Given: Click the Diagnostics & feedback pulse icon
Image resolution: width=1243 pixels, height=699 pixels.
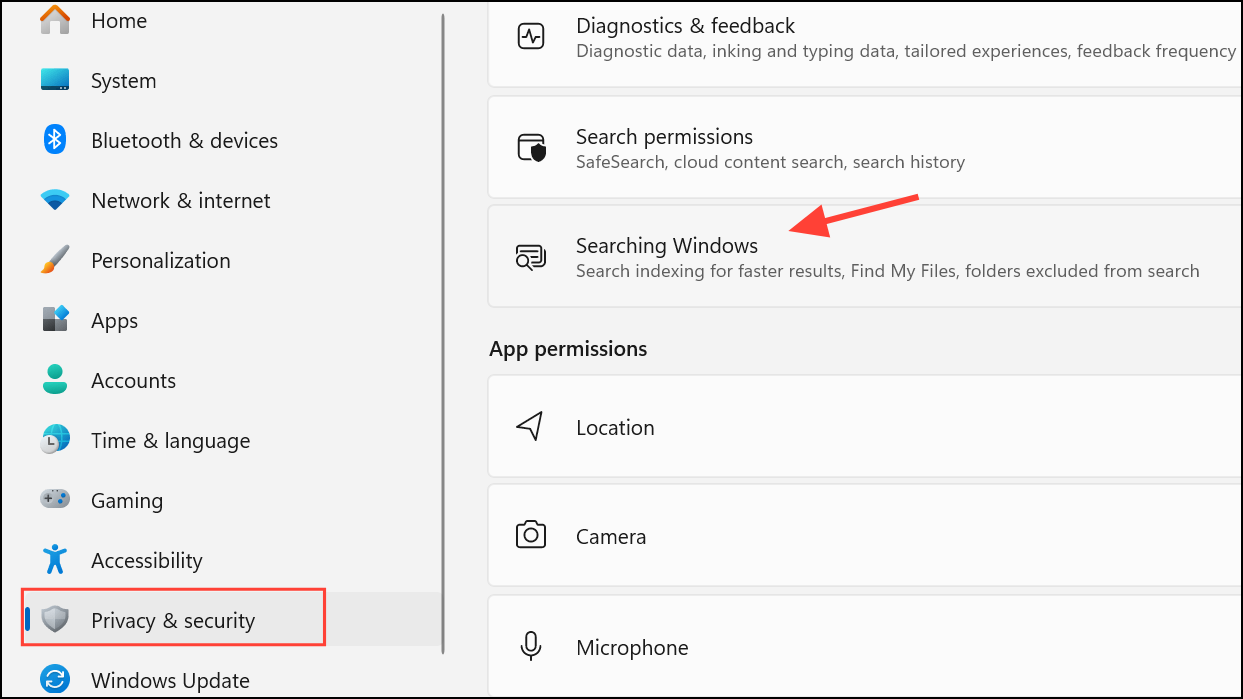Looking at the screenshot, I should click(530, 36).
